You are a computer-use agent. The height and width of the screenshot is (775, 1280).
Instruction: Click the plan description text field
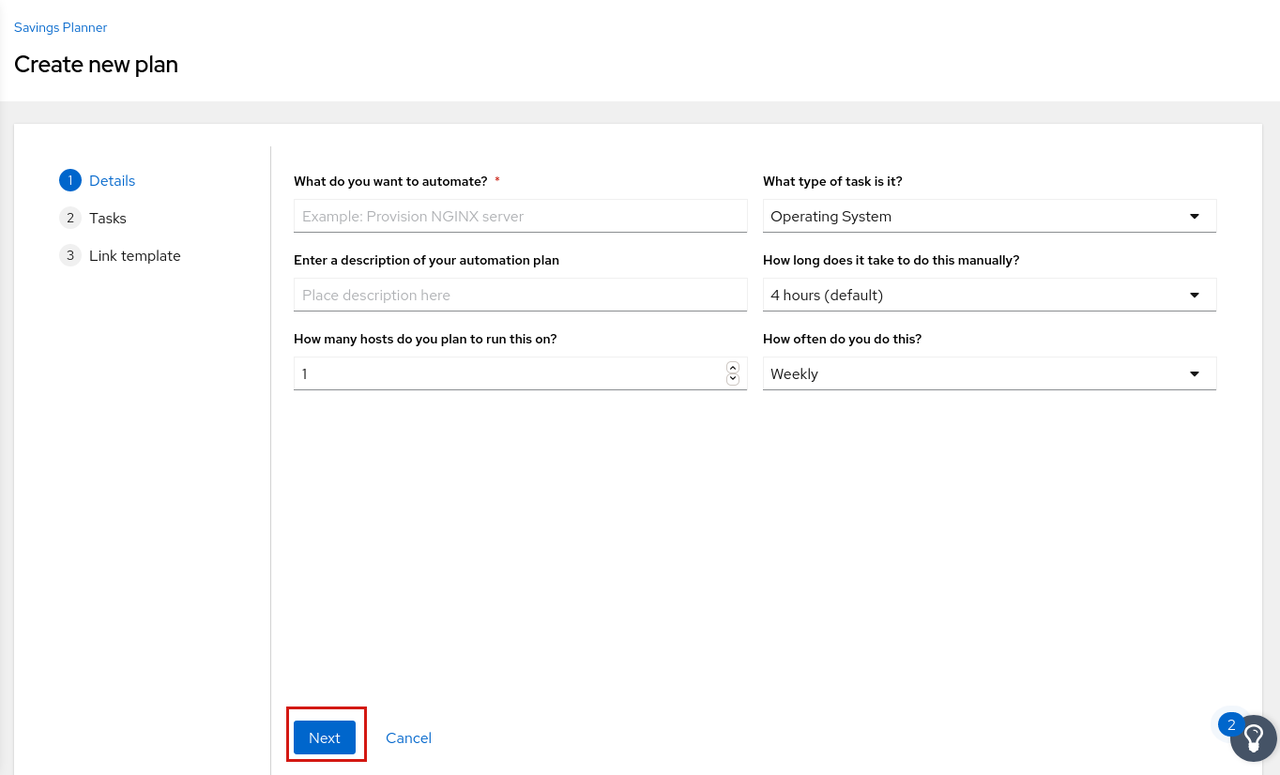520,295
